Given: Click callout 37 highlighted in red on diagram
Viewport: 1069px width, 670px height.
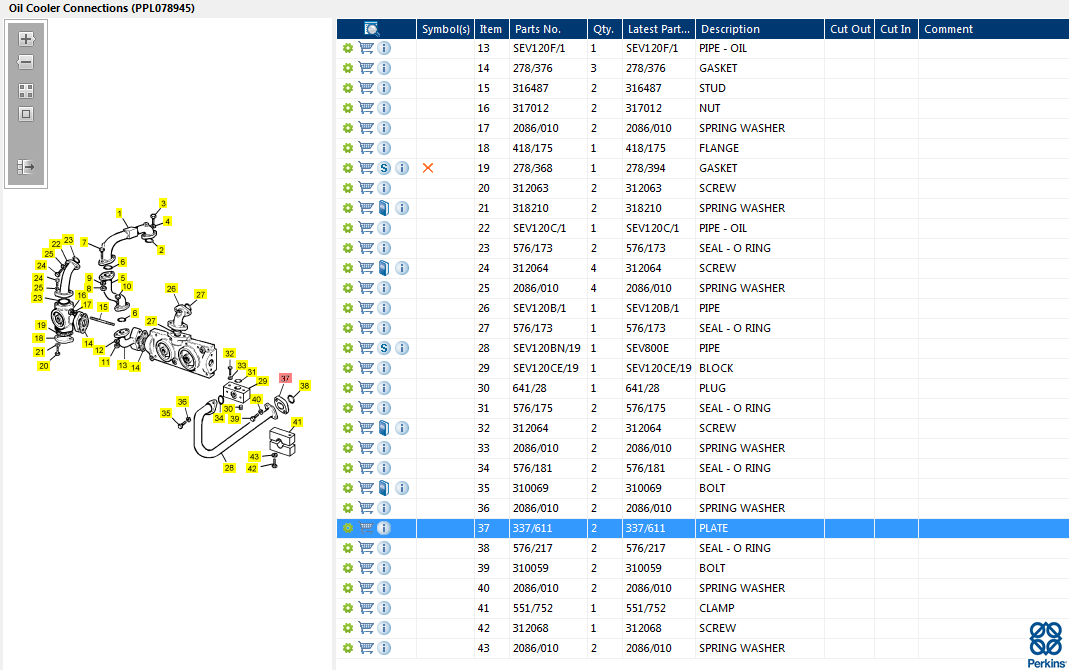Looking at the screenshot, I should pyautogui.click(x=285, y=378).
